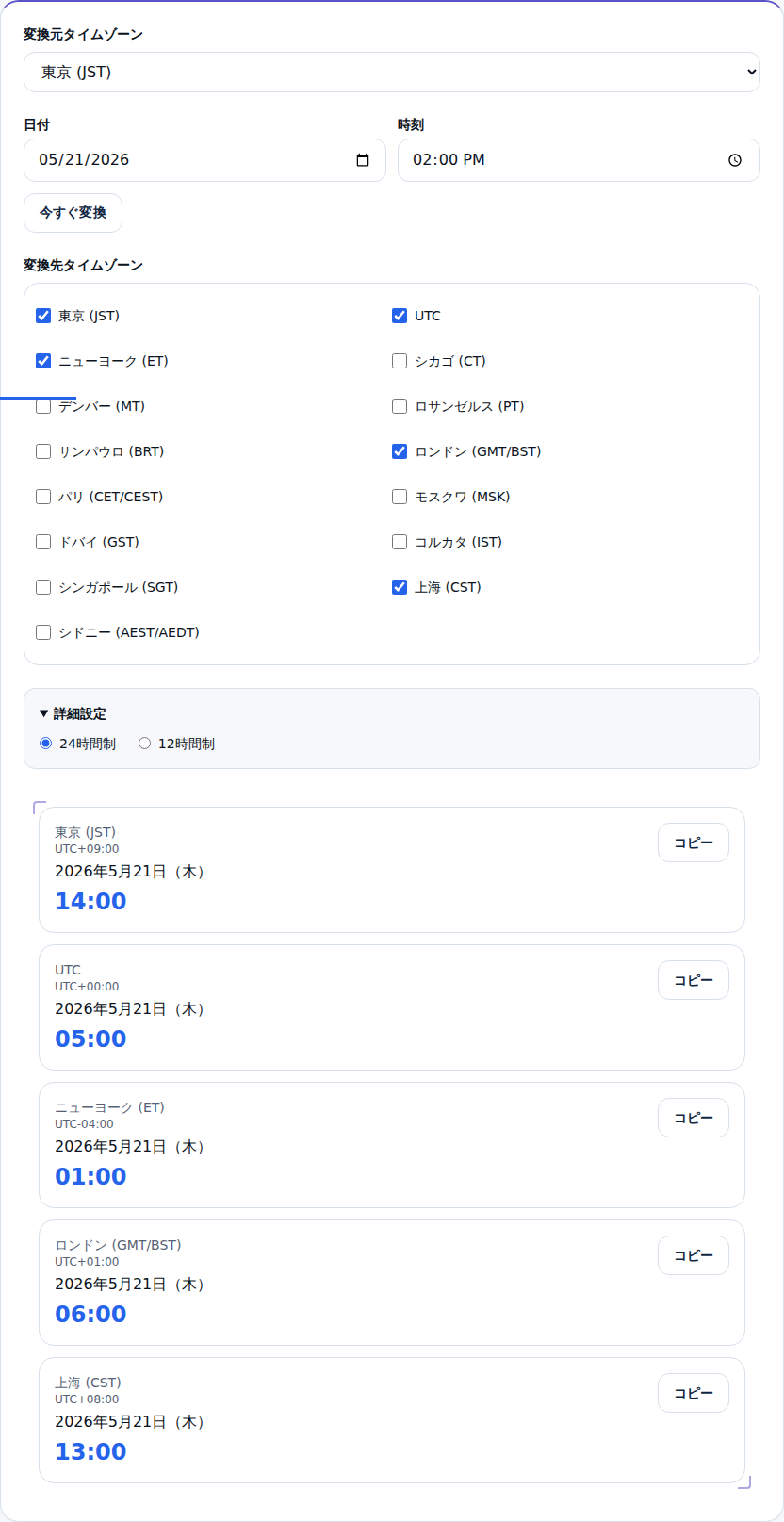The image size is (784, 1522).
Task: Collapse the 詳細設定 section
Action: (73, 713)
